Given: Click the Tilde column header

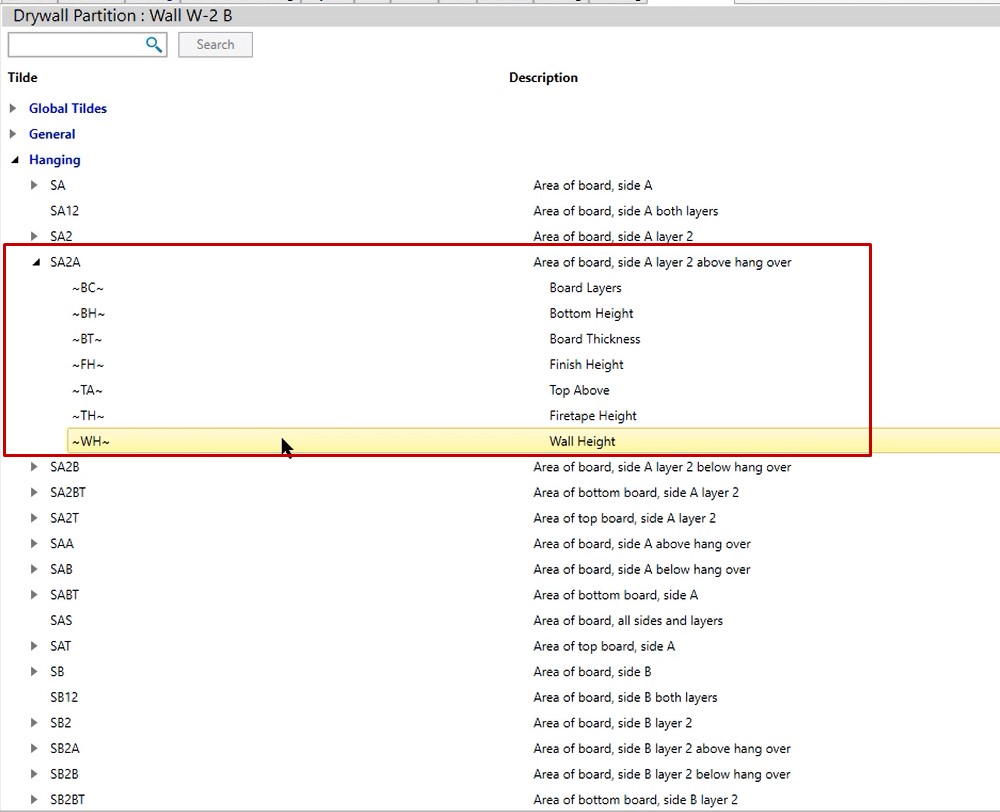Looking at the screenshot, I should (x=23, y=78).
